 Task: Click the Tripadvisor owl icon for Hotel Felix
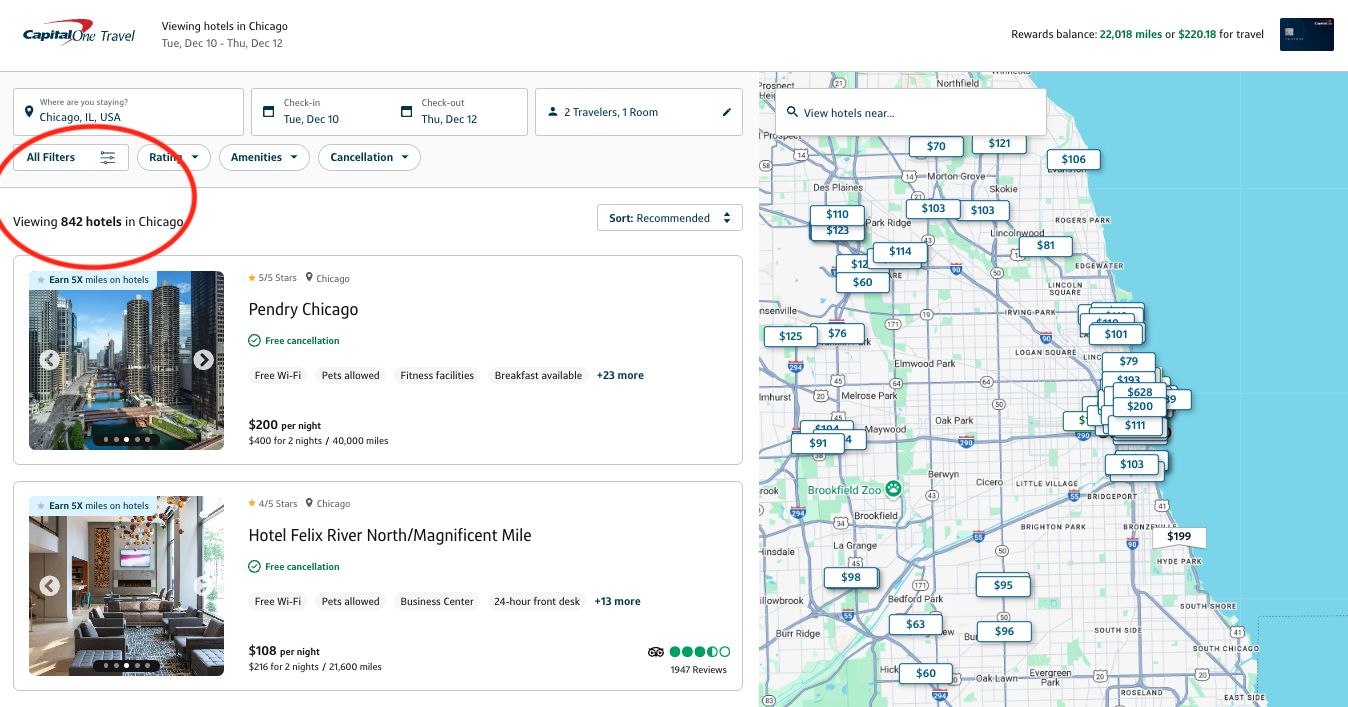(x=656, y=652)
